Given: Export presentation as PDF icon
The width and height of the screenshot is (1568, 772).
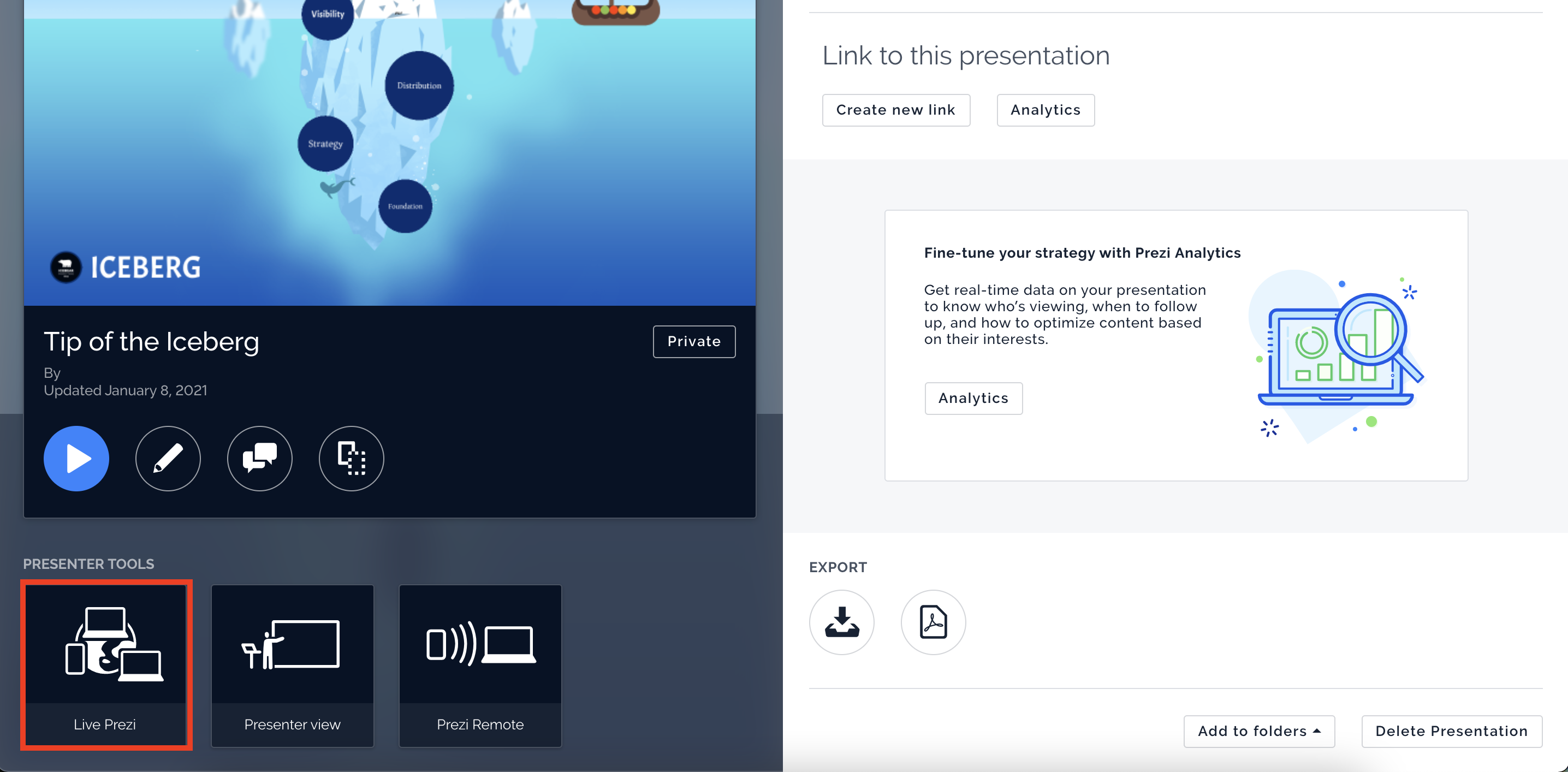Looking at the screenshot, I should click(x=933, y=622).
